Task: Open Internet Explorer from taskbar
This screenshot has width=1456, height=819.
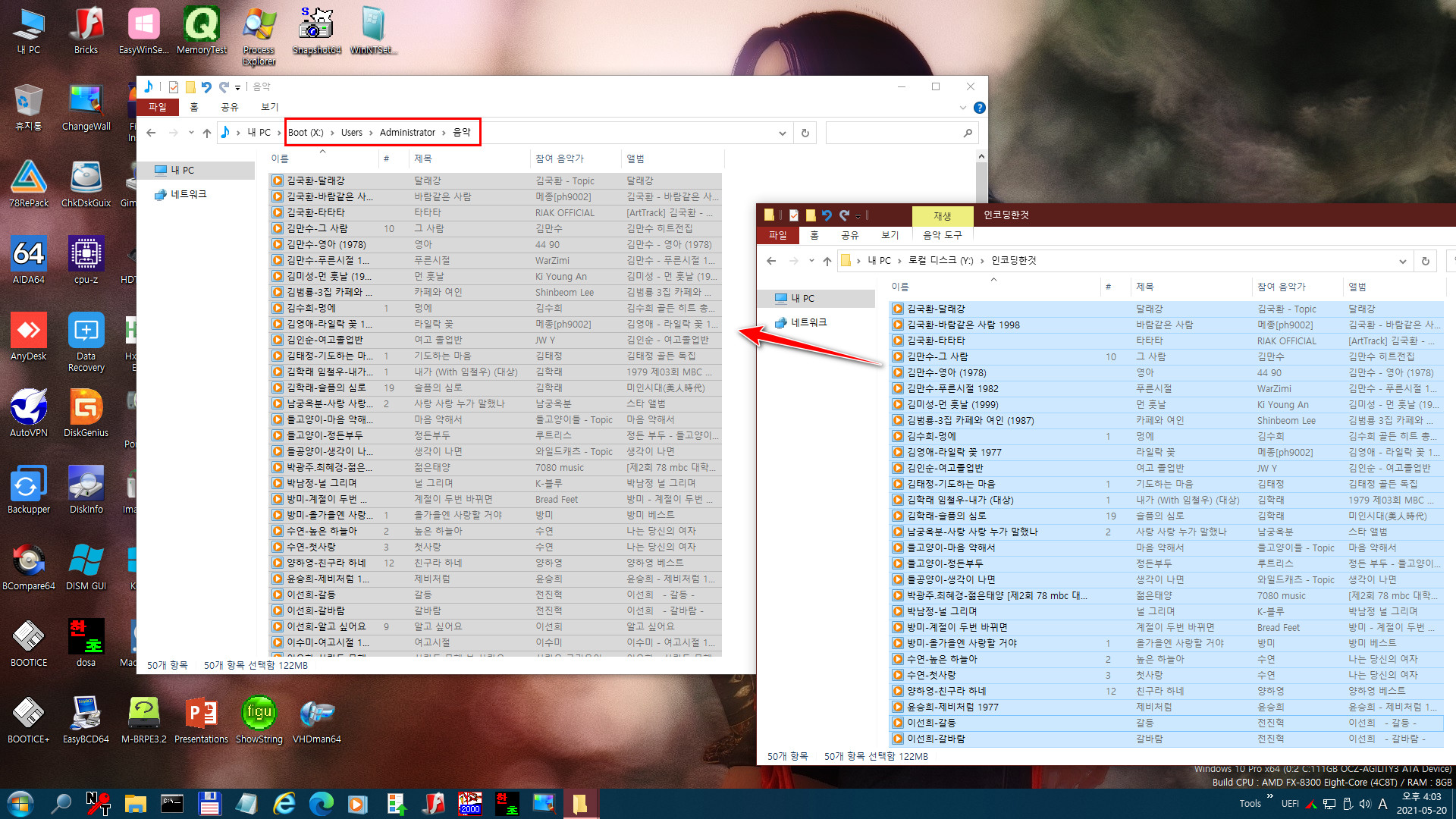Action: coord(284,804)
